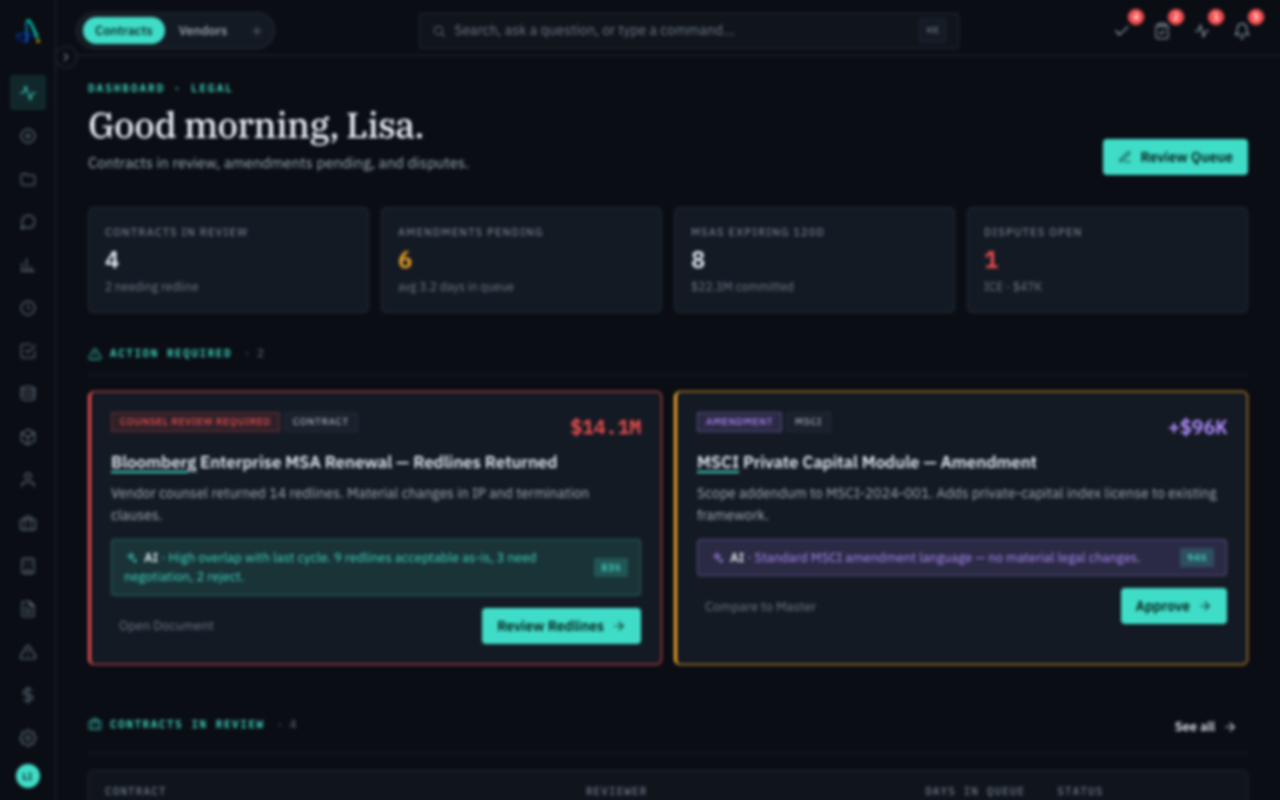Click the purple Amendment tag
Image resolution: width=1280 pixels, height=800 pixels.
739,422
